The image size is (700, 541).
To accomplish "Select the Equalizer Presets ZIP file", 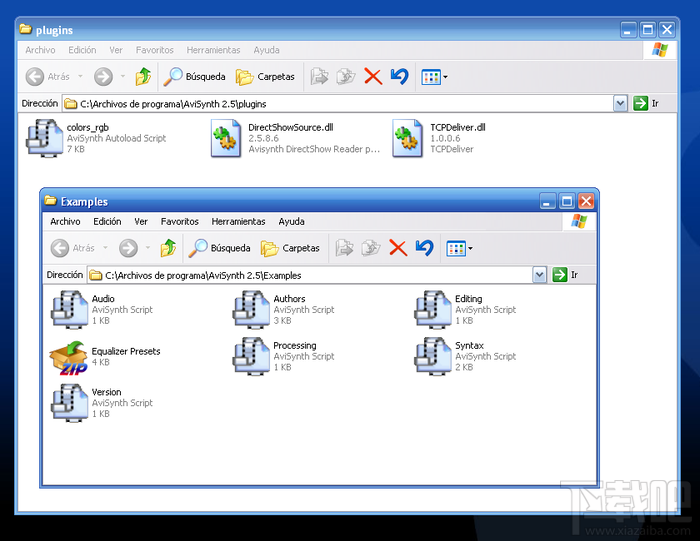I will point(105,357).
